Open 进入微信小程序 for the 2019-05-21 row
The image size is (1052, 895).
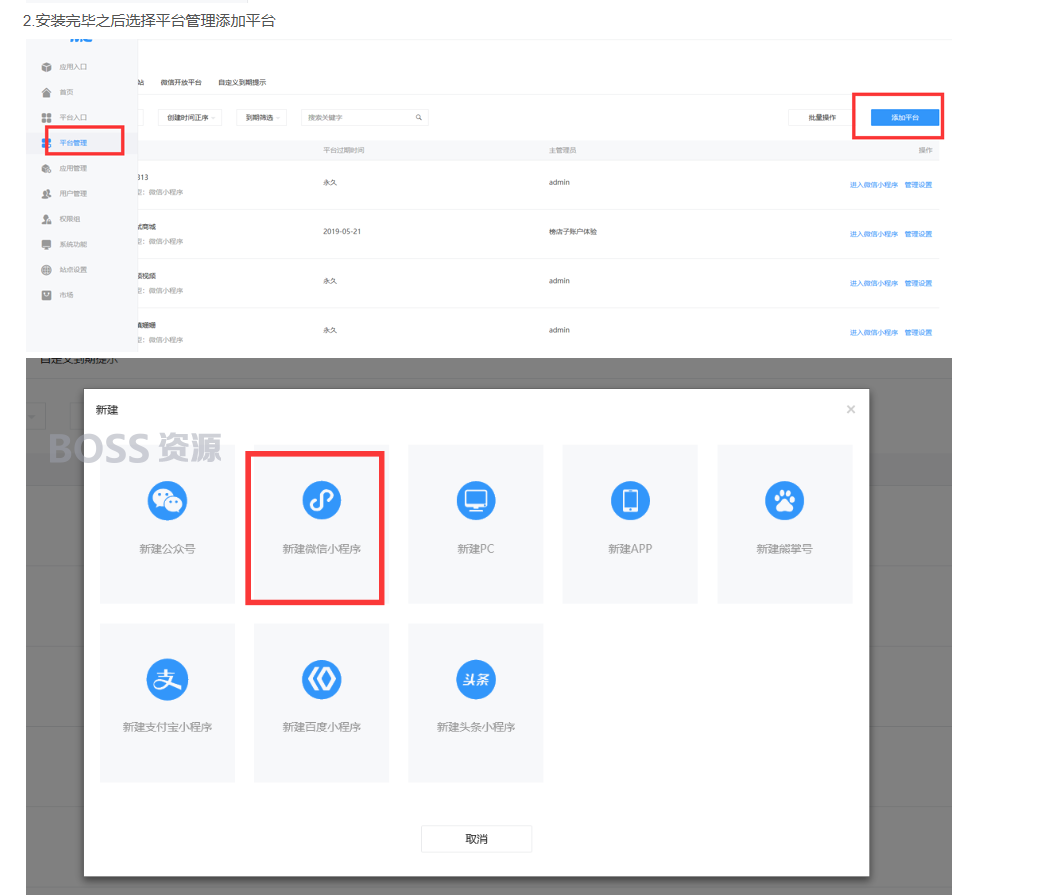(874, 234)
